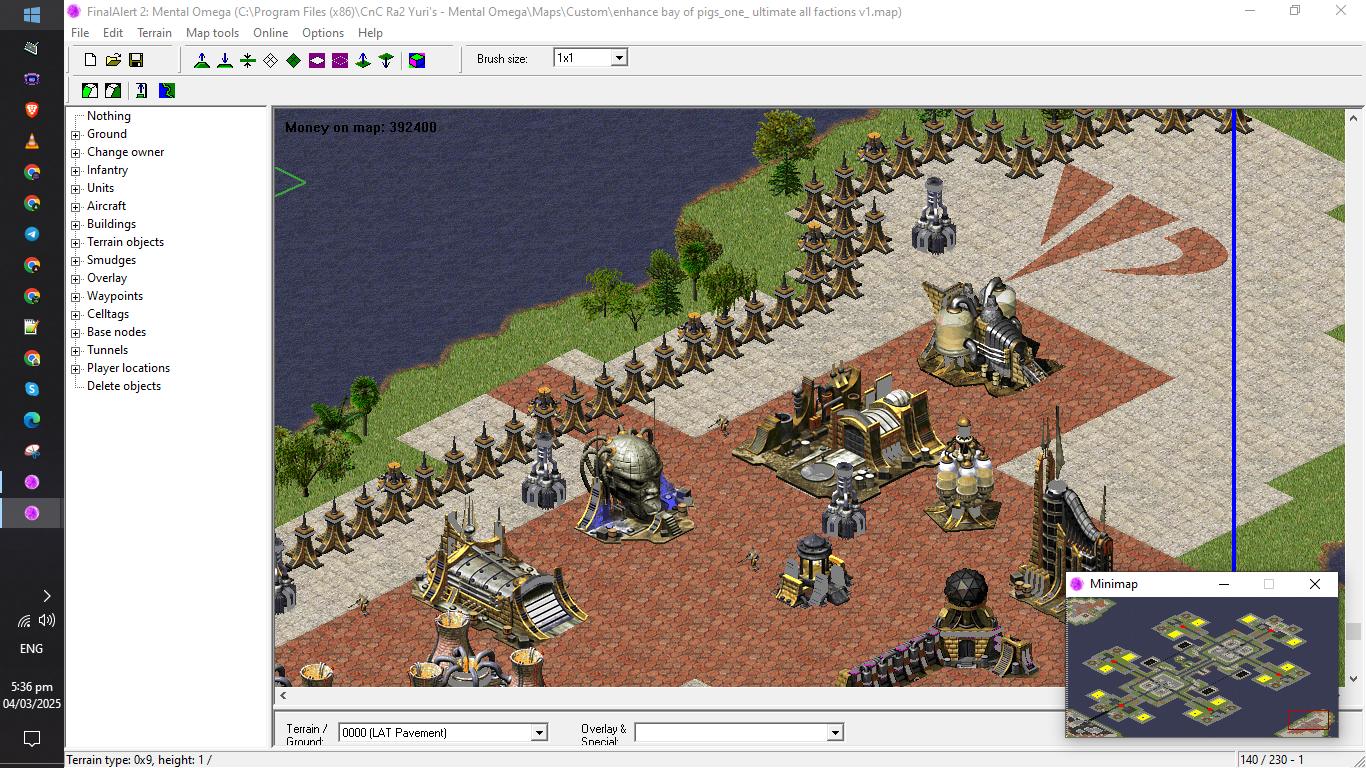This screenshot has width=1366, height=768.
Task: Select the Waypoints tree item label
Action: coord(115,296)
